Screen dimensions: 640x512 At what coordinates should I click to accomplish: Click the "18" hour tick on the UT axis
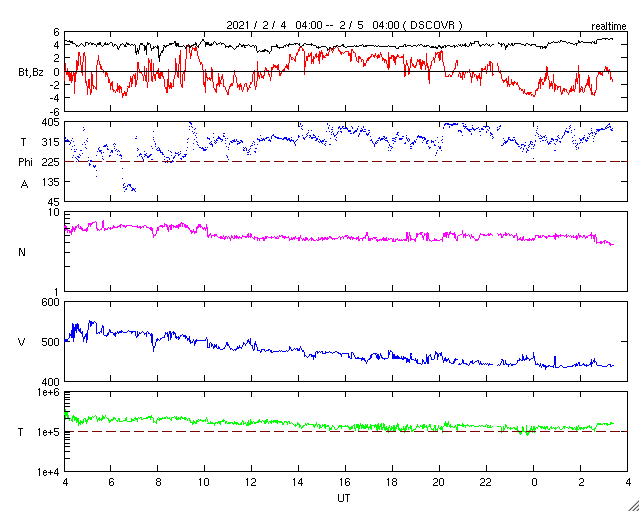tap(392, 482)
